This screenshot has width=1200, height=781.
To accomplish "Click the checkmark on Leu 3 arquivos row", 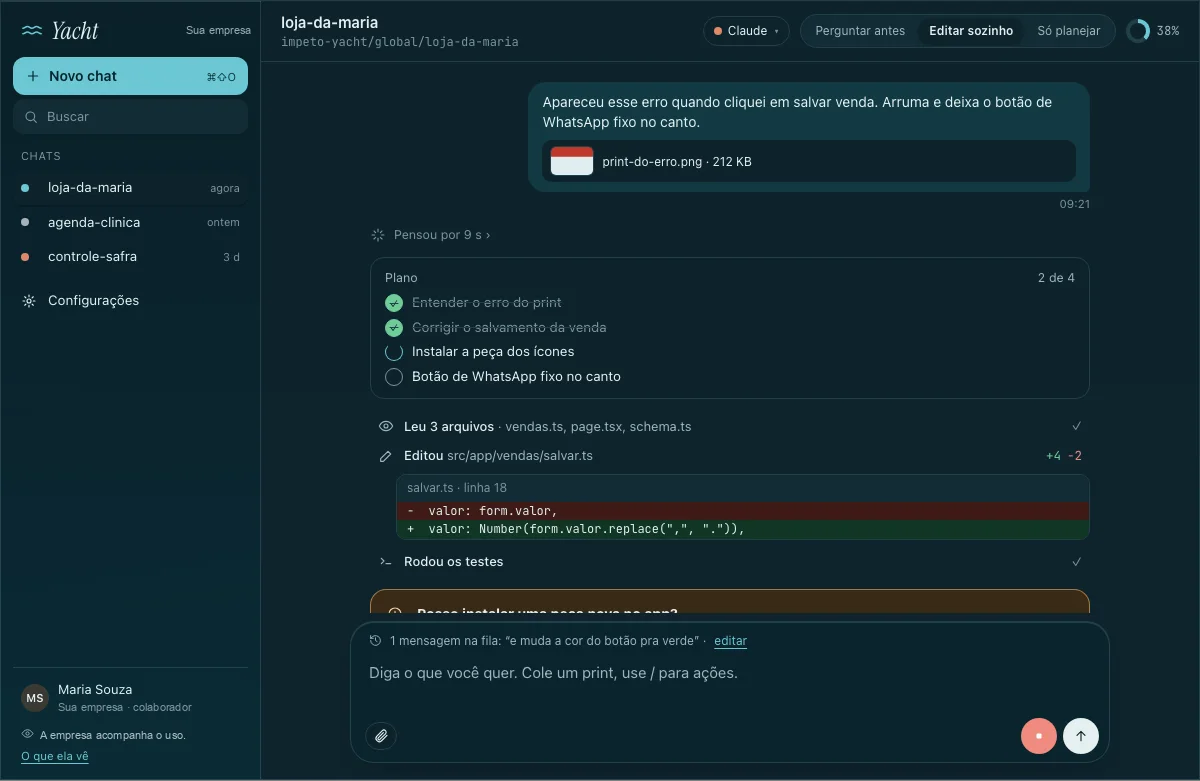I will pos(1077,426).
